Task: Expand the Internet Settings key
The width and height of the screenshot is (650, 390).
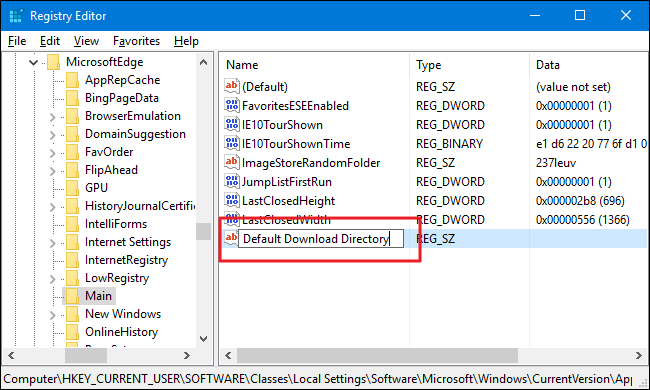Action: pyautogui.click(x=52, y=243)
